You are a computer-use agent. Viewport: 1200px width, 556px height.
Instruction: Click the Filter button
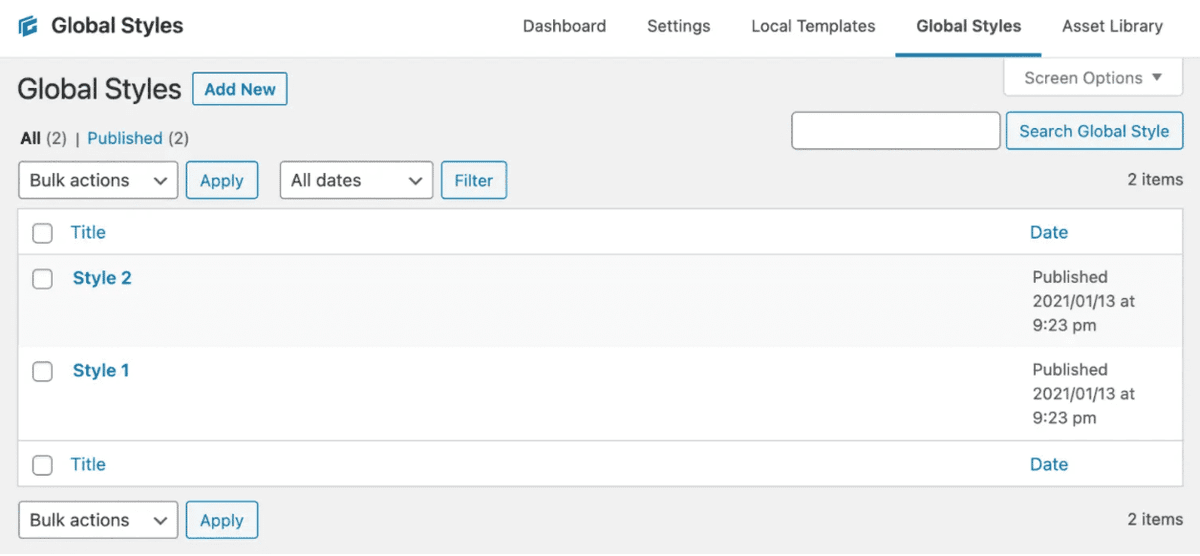click(473, 181)
